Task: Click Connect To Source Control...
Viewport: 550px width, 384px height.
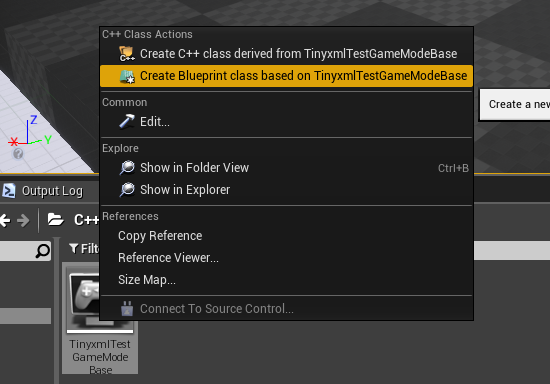Action: pyautogui.click(x=286, y=309)
